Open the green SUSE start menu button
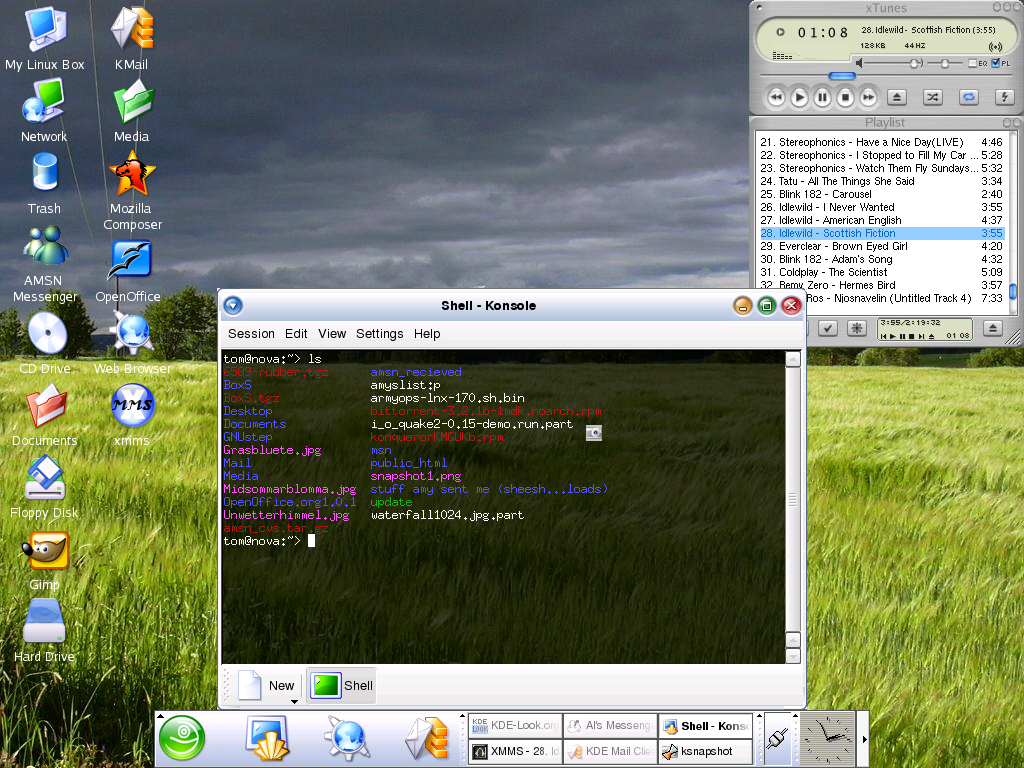Image resolution: width=1024 pixels, height=768 pixels. [x=182, y=738]
